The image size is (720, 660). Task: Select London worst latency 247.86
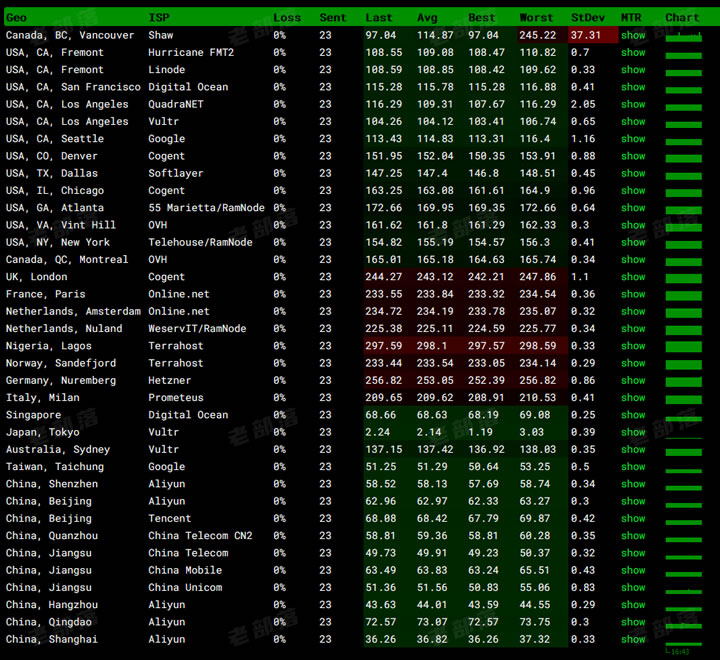point(537,277)
